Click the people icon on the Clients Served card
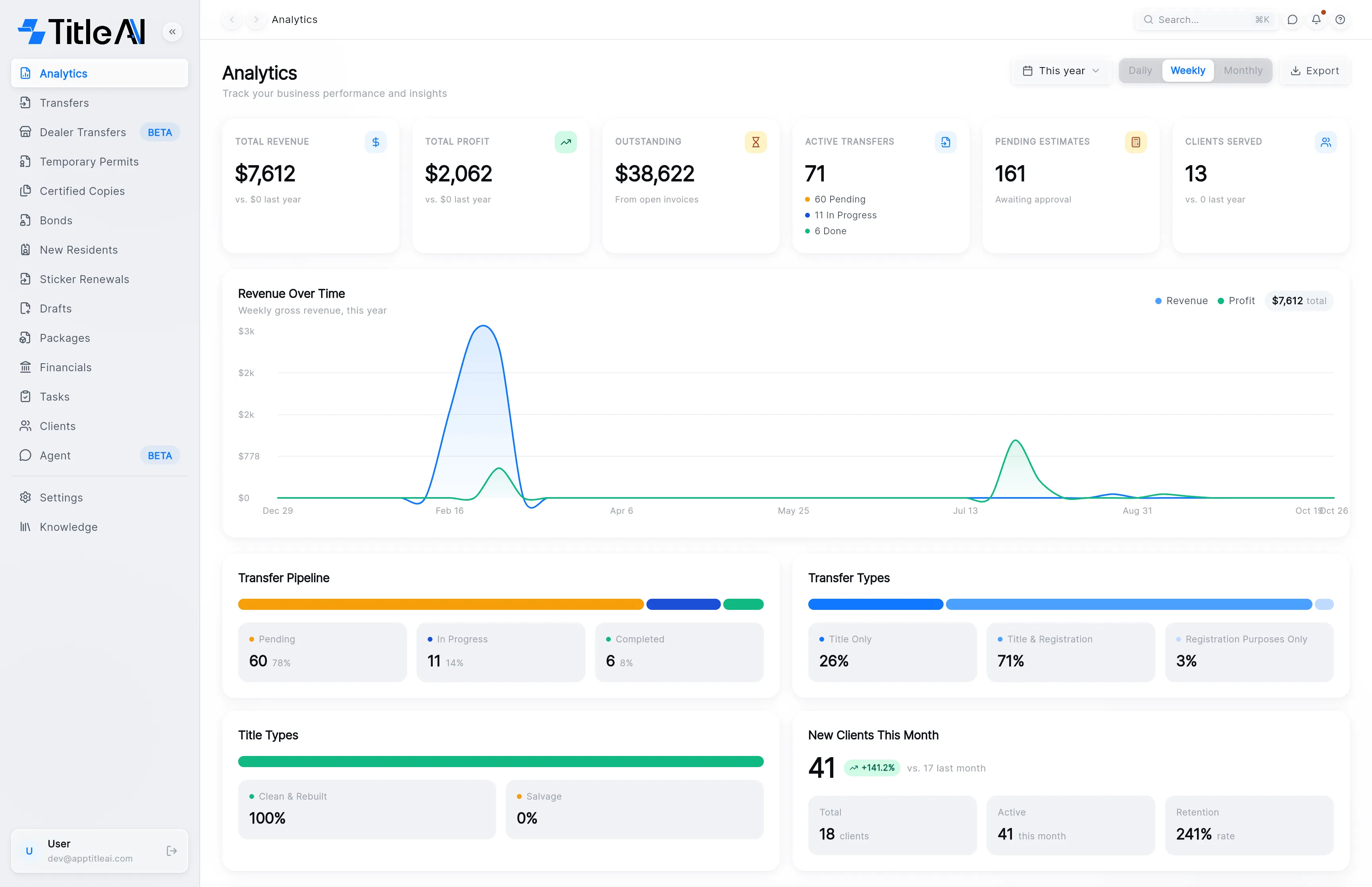 click(1326, 142)
